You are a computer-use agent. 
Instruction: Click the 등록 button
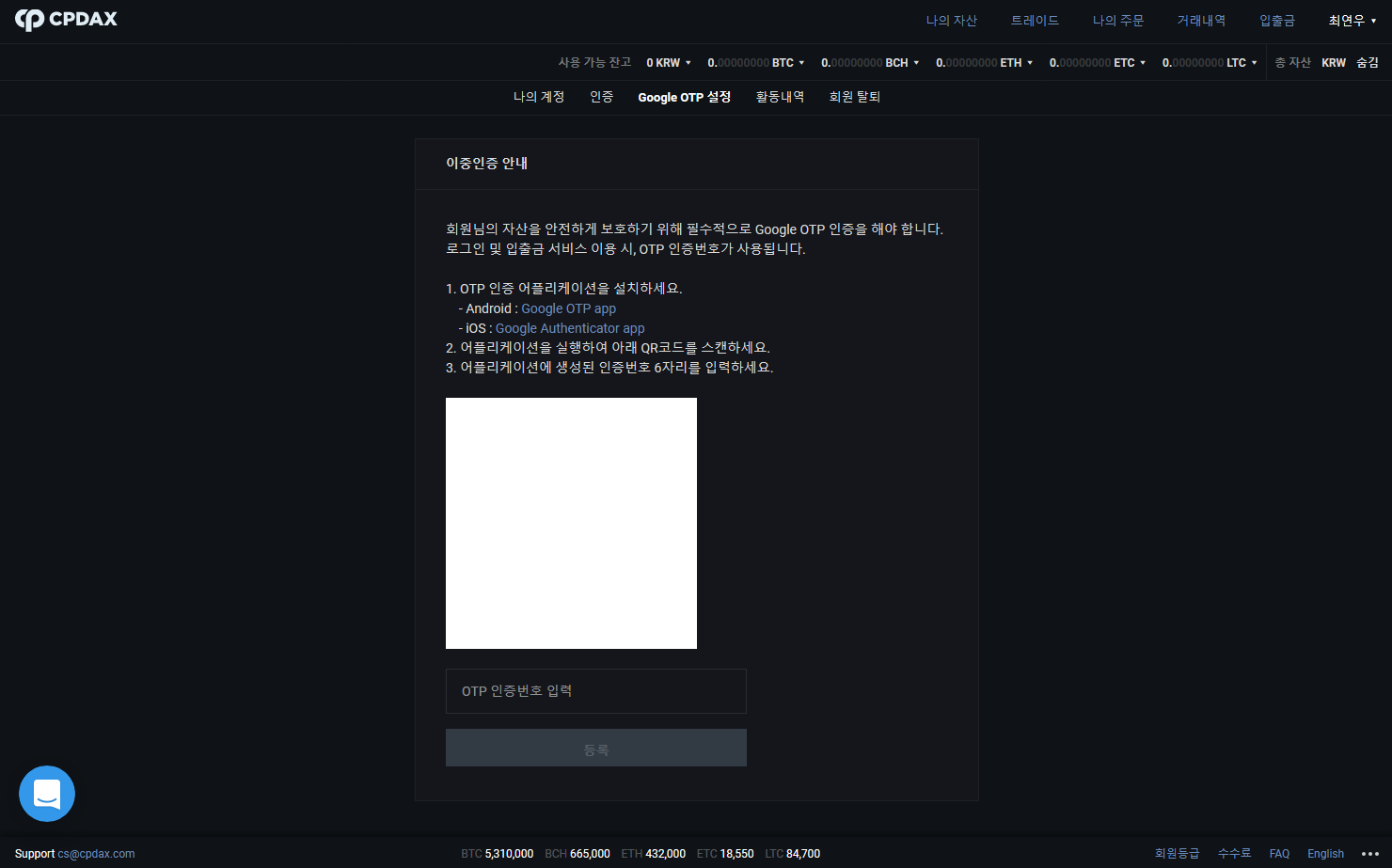click(596, 748)
